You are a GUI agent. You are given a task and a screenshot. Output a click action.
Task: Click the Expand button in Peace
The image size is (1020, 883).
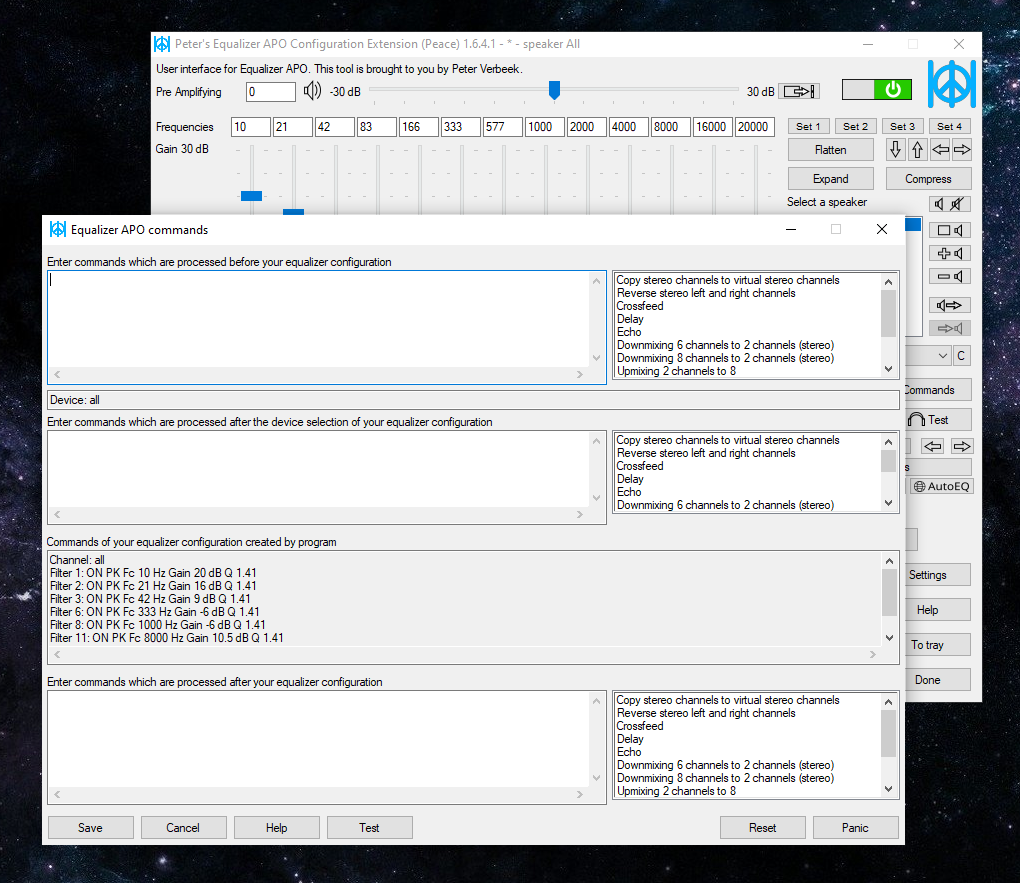click(831, 179)
